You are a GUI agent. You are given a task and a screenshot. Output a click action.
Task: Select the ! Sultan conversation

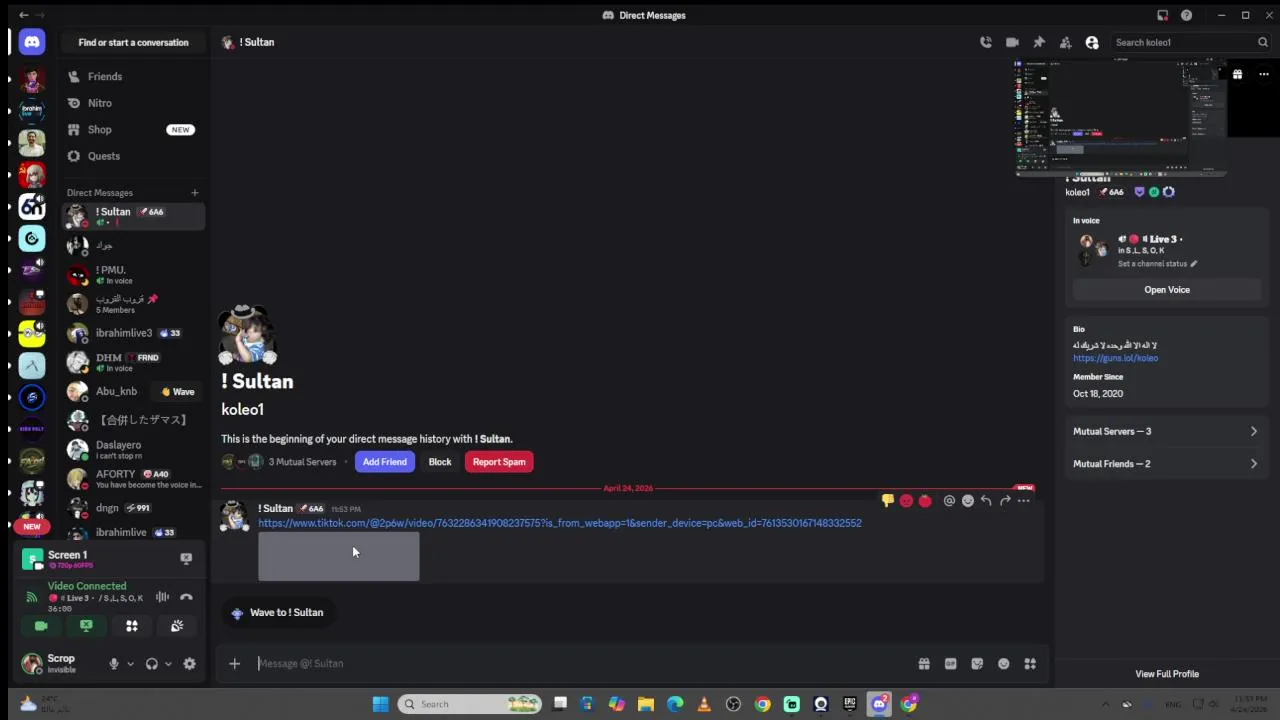tap(133, 216)
